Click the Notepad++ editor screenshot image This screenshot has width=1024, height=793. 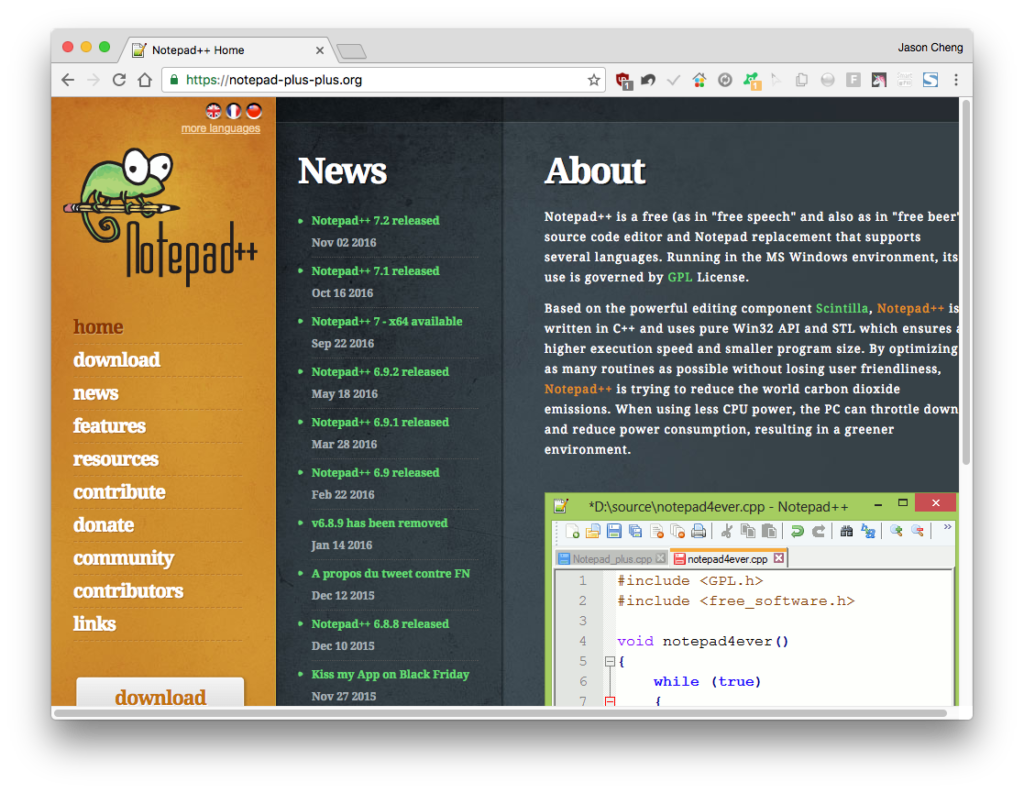(x=751, y=600)
